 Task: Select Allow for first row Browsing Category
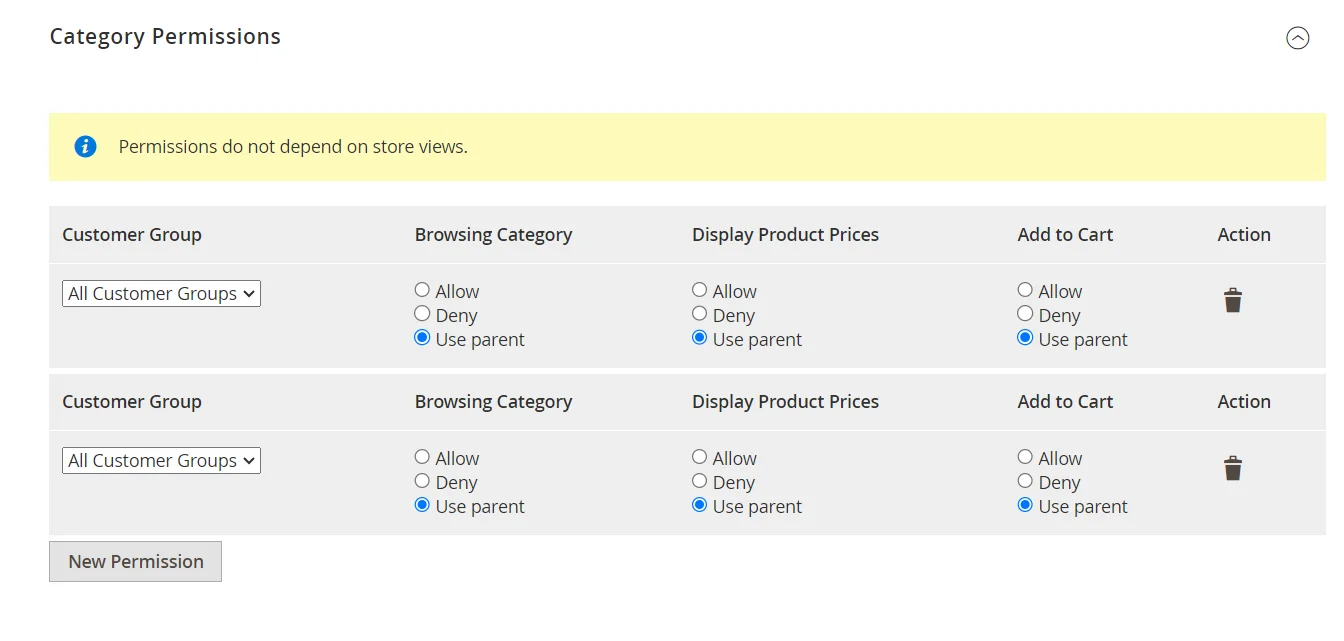(x=422, y=289)
